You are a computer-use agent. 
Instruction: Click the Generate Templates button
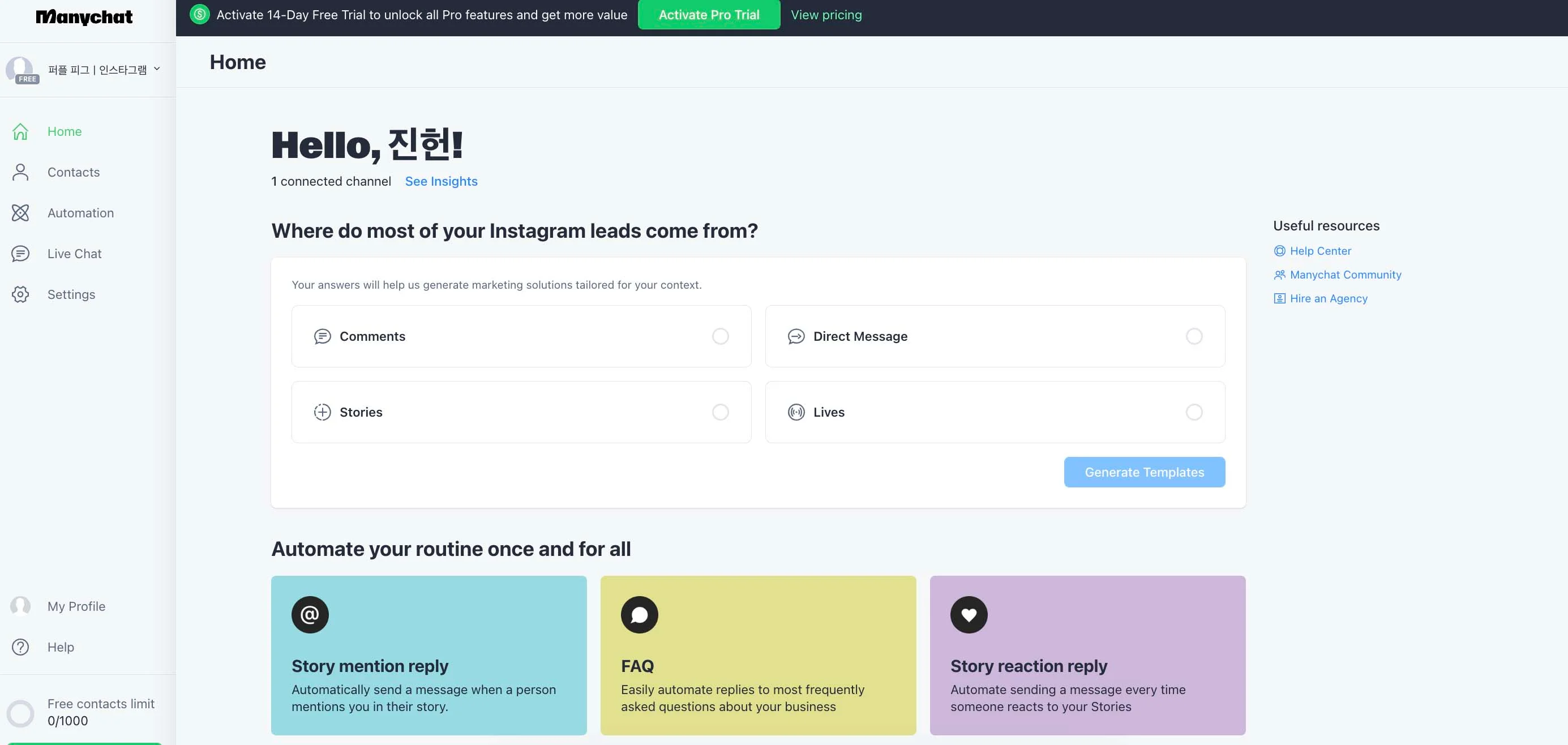tap(1145, 472)
